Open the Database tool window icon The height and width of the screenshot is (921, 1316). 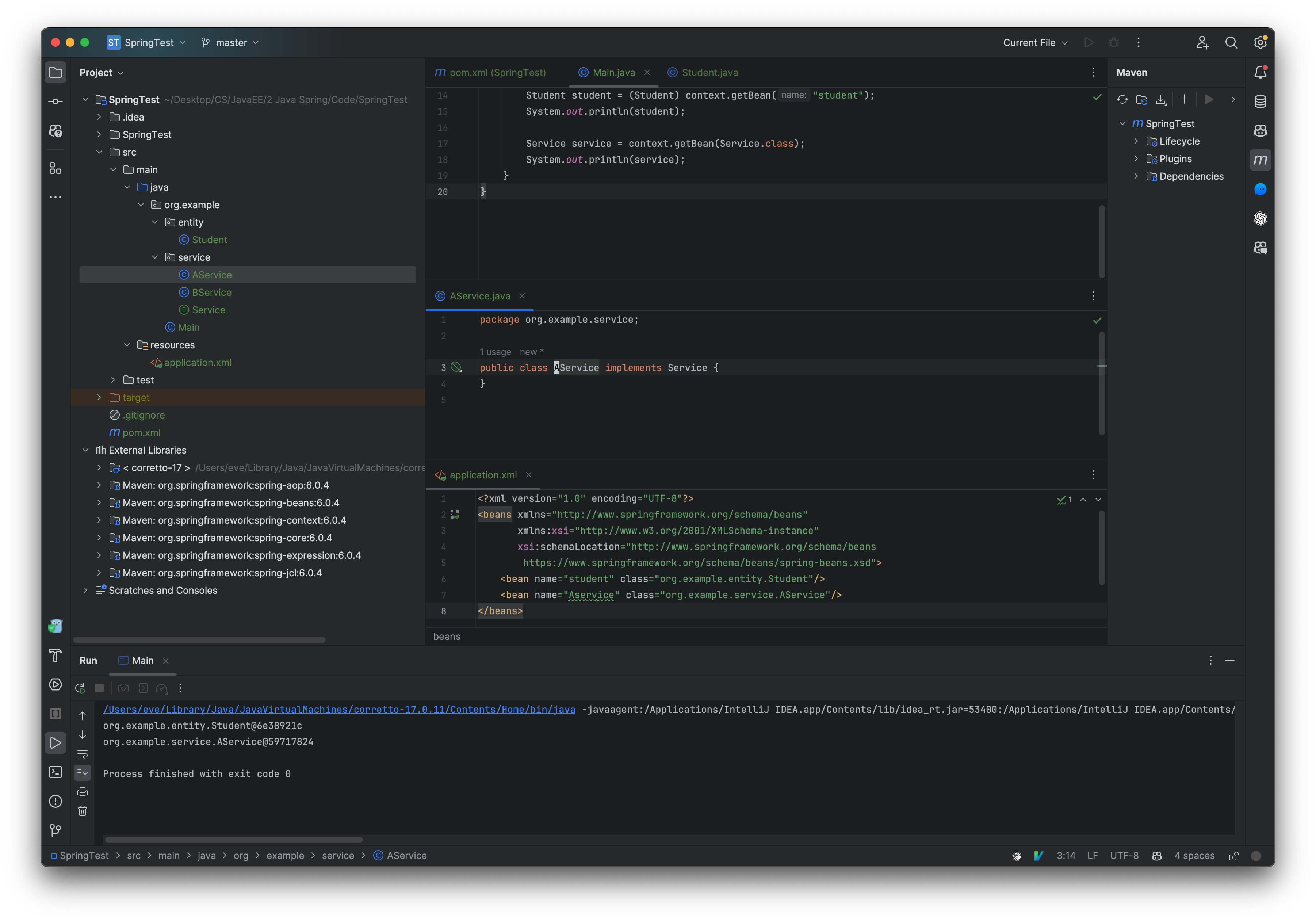(x=1260, y=102)
